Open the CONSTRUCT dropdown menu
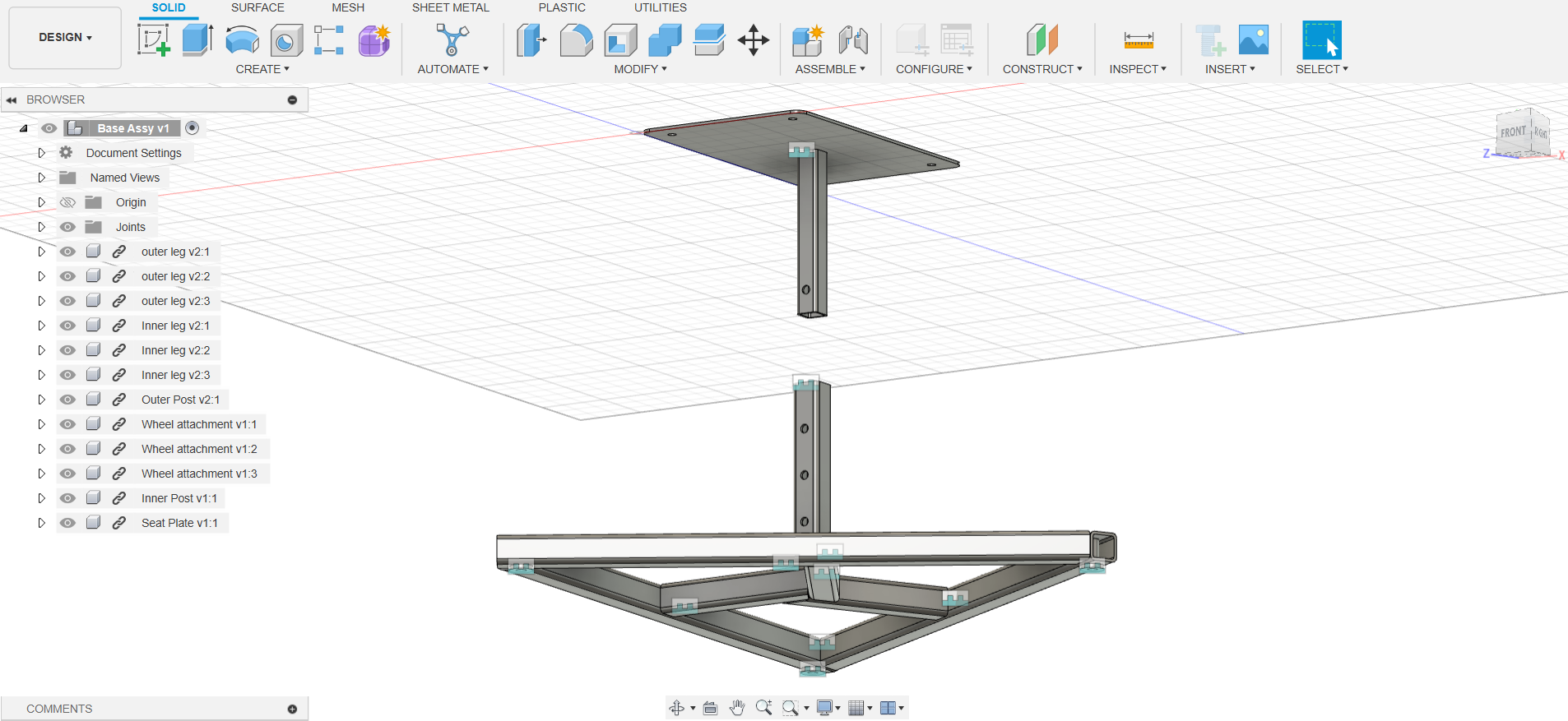The width and height of the screenshot is (1568, 721). 1042,69
